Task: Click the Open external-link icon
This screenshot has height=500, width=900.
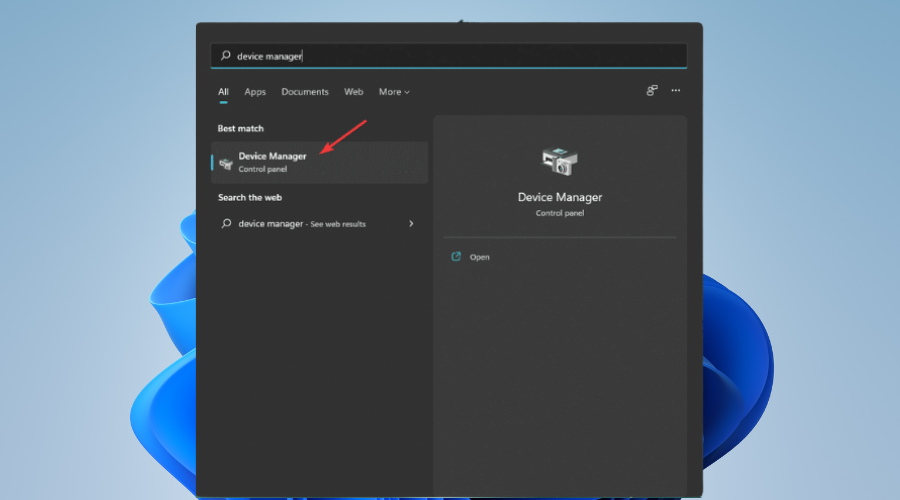Action: [x=456, y=257]
